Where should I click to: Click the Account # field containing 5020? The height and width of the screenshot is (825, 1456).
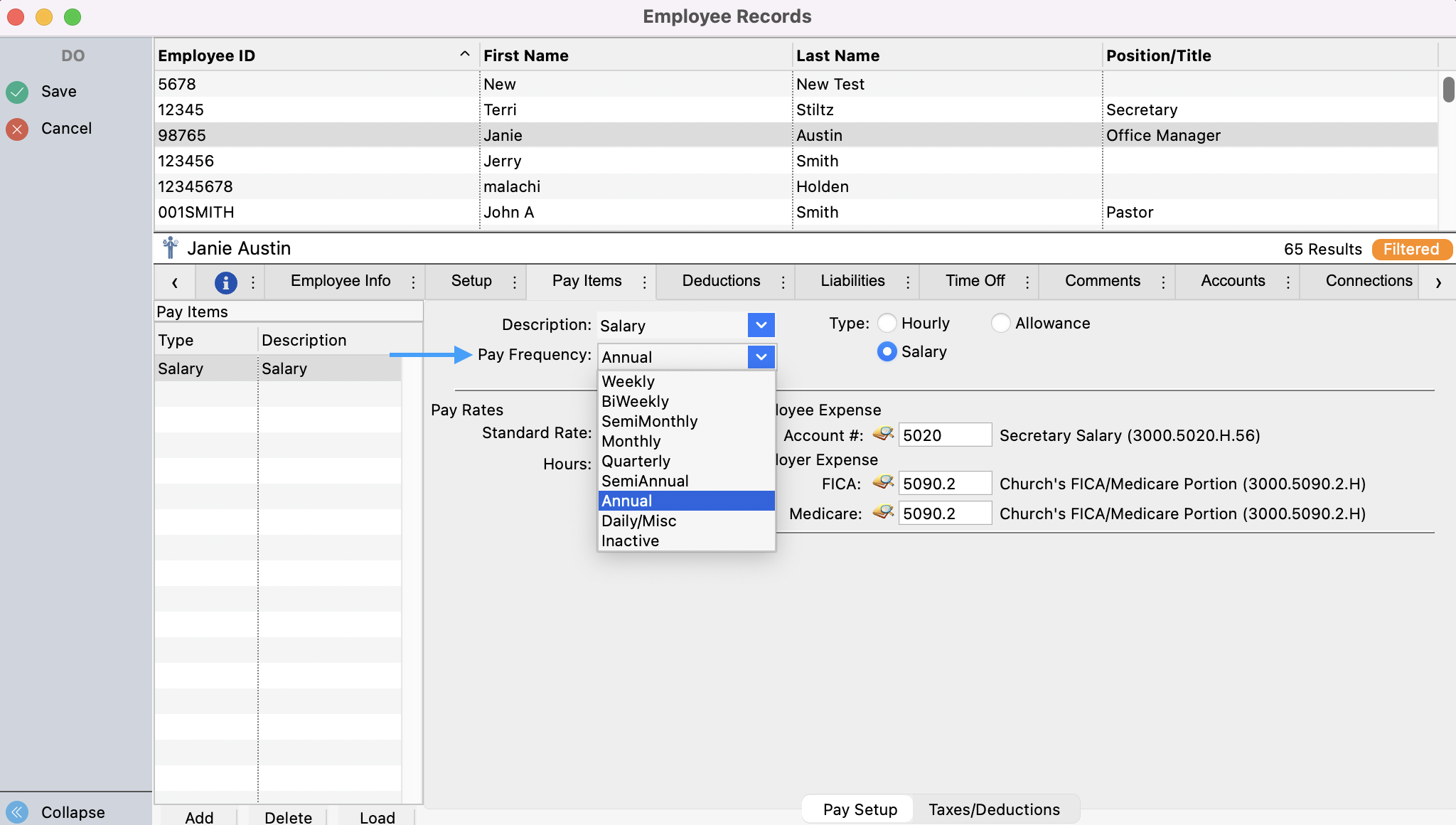944,435
